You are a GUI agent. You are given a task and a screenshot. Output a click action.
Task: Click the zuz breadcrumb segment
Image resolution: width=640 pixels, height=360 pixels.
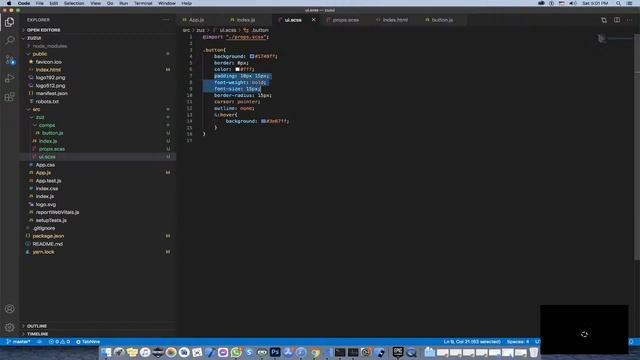click(200, 30)
